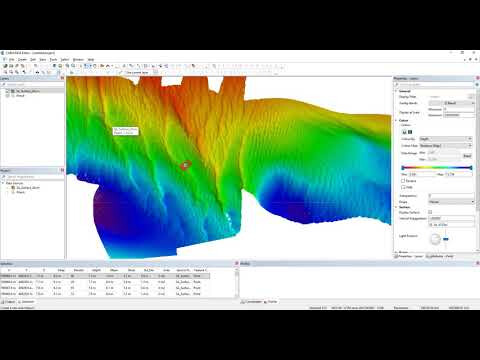Toggle visibility checkbox of Sd_Surface_50cm layer
Screen dimensions: 480x360
pos(8,91)
